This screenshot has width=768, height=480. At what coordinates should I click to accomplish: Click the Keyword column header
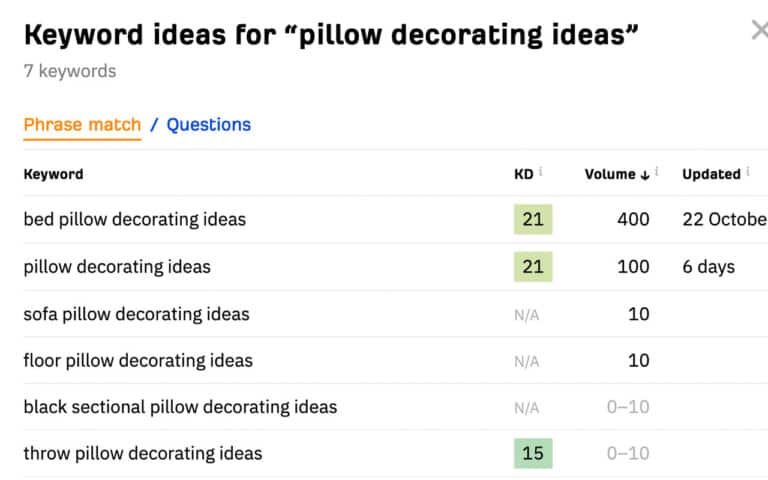53,174
